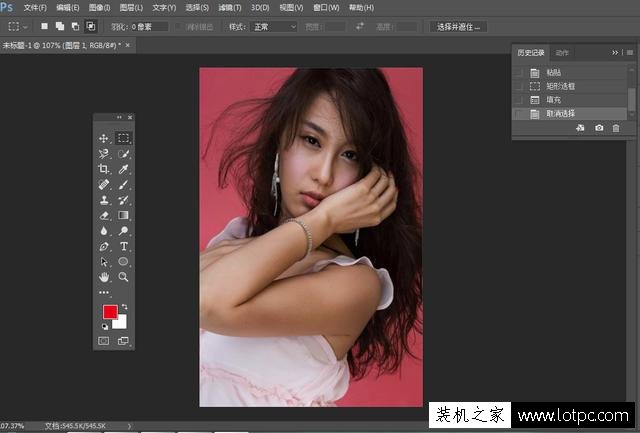
Task: Select the Blur droplet tool
Action: click(x=104, y=231)
